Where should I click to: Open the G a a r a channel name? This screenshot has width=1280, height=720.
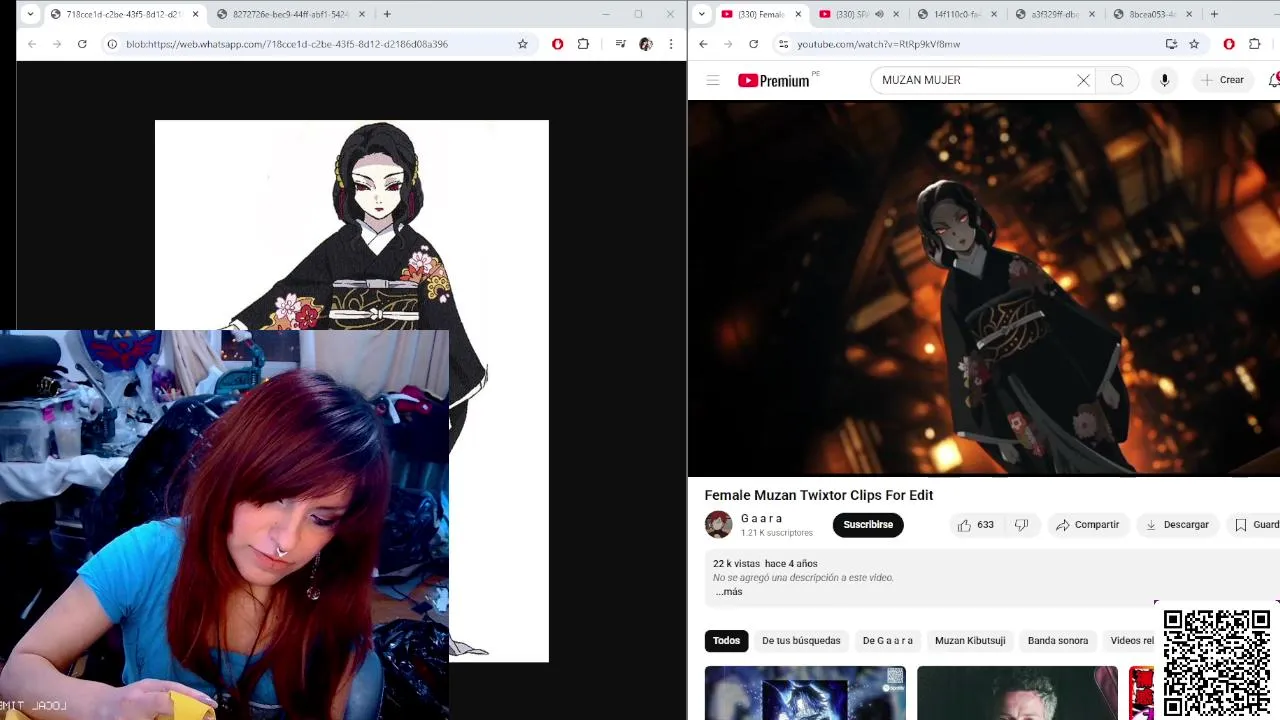point(761,518)
